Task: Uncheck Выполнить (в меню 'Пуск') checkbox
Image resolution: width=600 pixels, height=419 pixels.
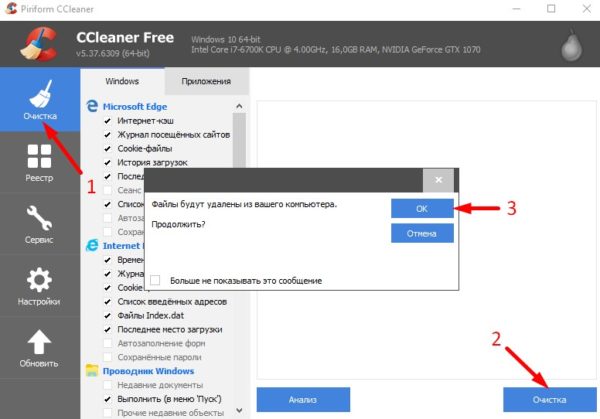Action: 108,399
